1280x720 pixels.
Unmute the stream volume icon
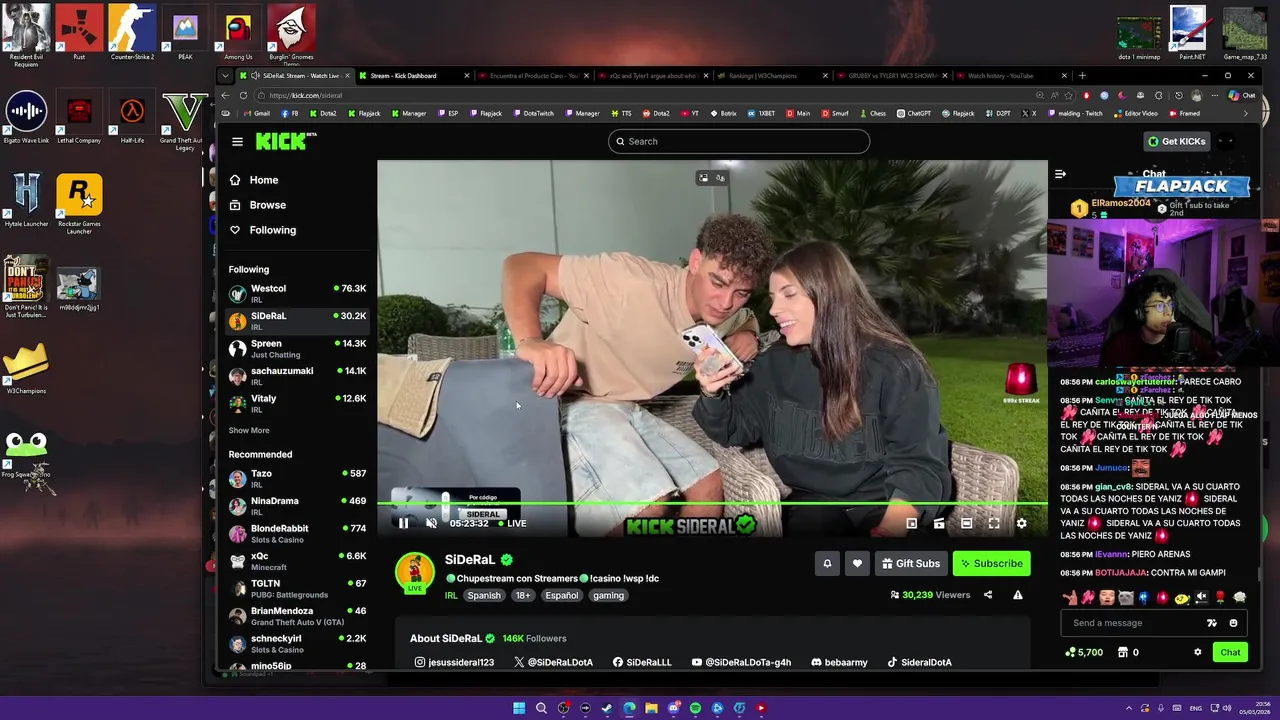pyautogui.click(x=431, y=523)
